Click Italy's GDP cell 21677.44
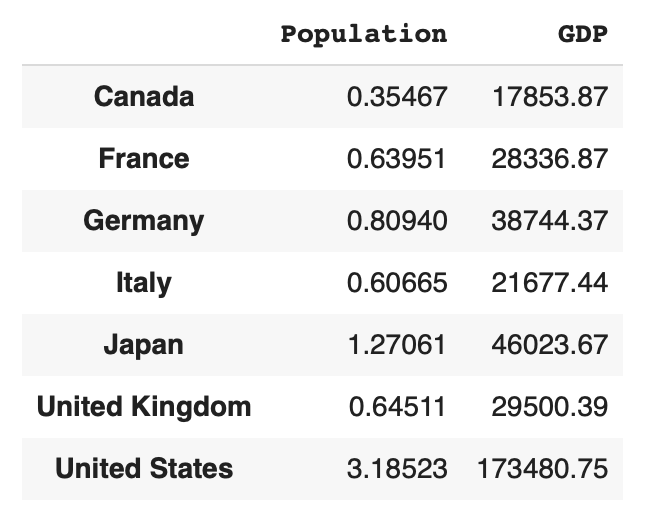Image resolution: width=646 pixels, height=516 pixels. [549, 283]
